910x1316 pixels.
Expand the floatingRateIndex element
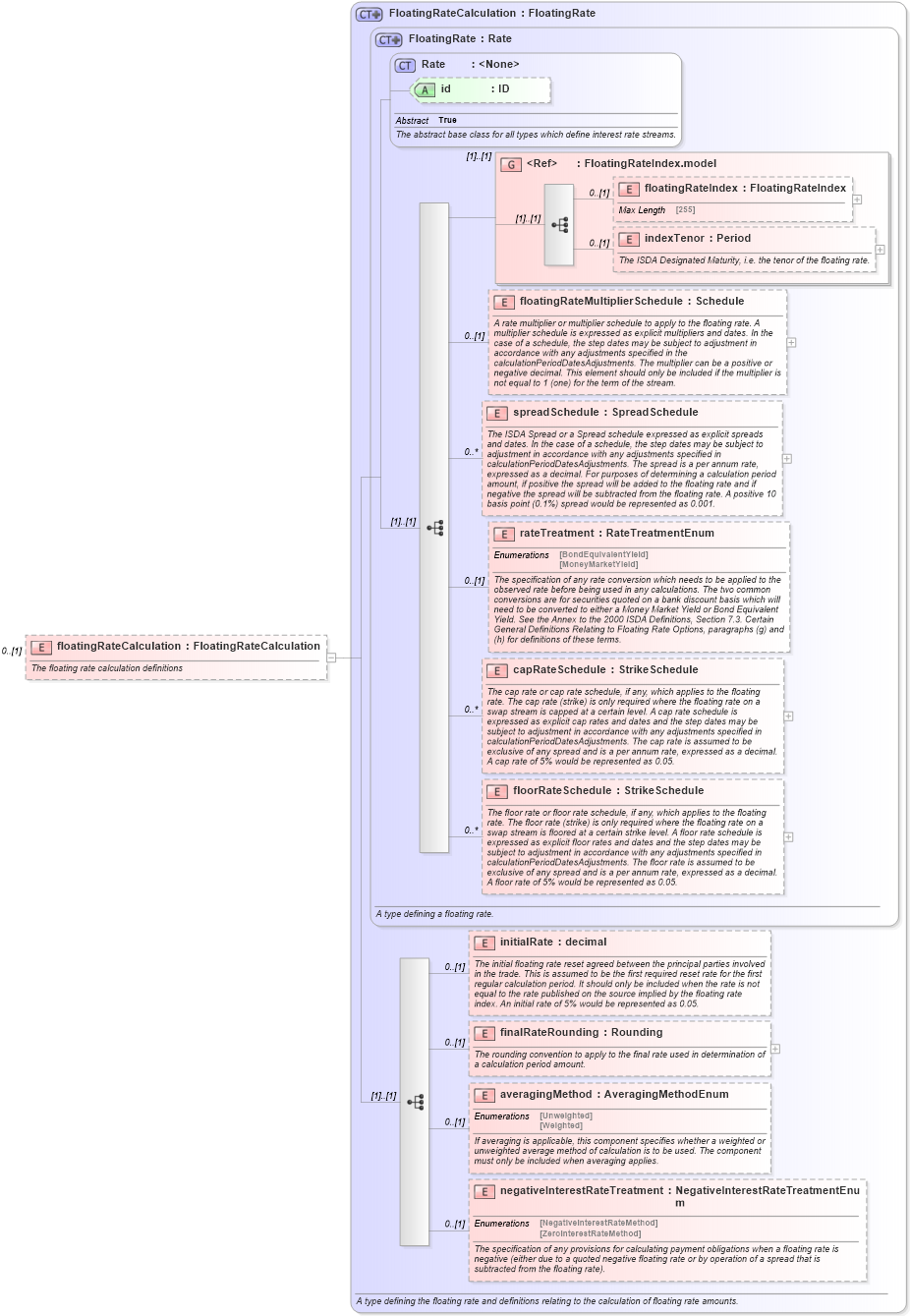(857, 200)
